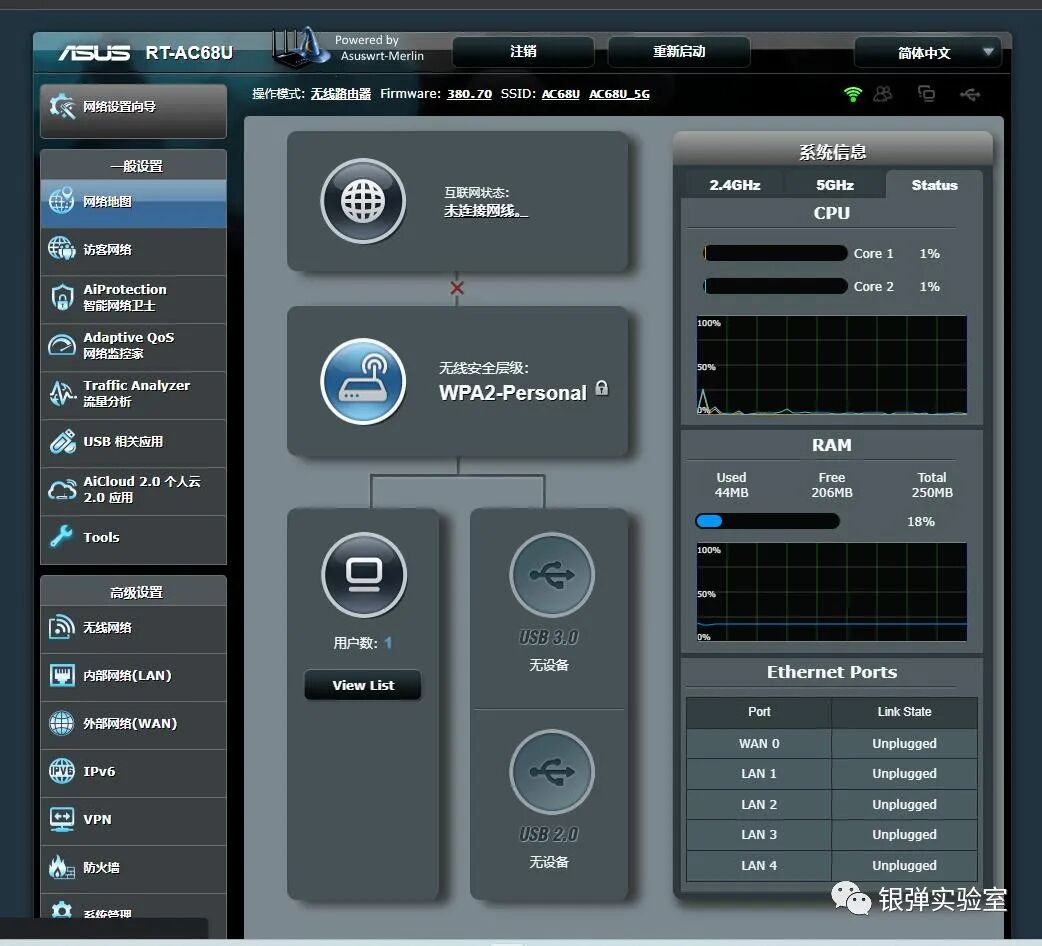Click firmware version link 380.70
Image resolution: width=1042 pixels, height=946 pixels.
coord(469,94)
